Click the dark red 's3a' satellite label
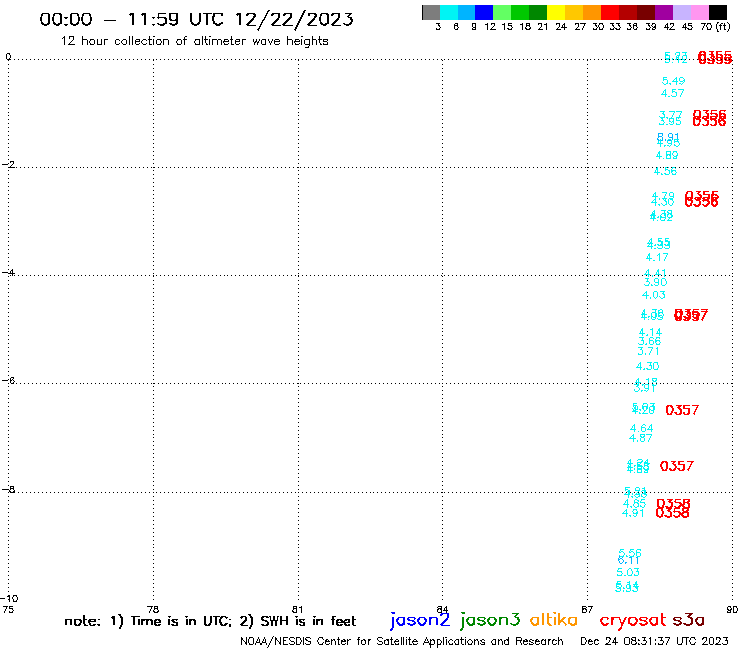Screen dimensions: 740x650 pyautogui.click(x=688, y=620)
